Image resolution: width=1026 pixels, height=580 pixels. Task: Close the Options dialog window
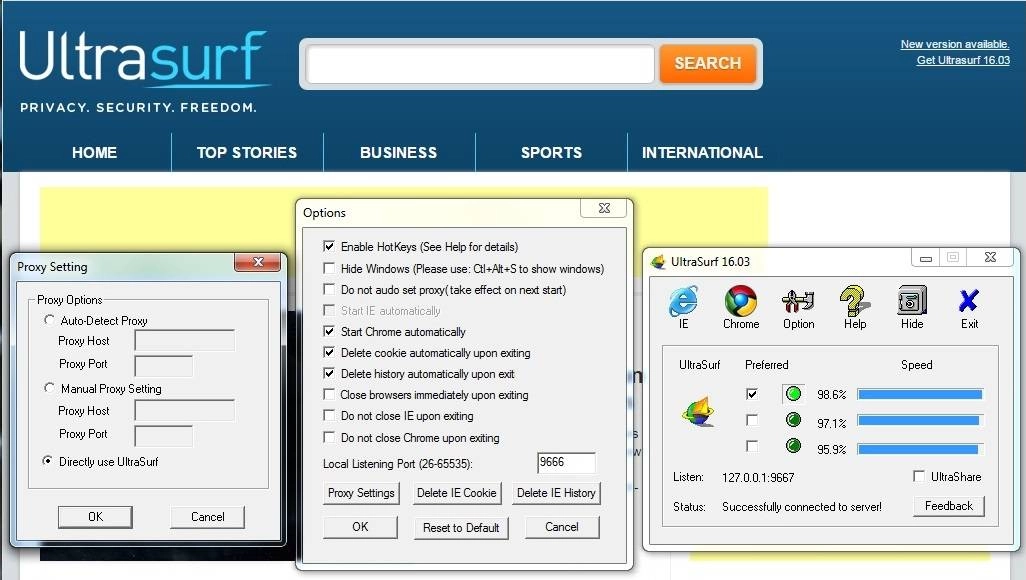(604, 208)
